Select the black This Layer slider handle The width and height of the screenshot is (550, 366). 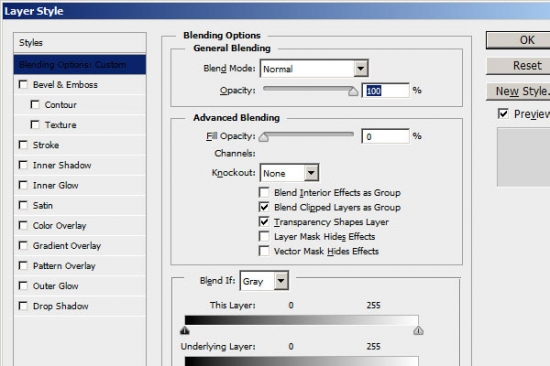click(x=185, y=331)
